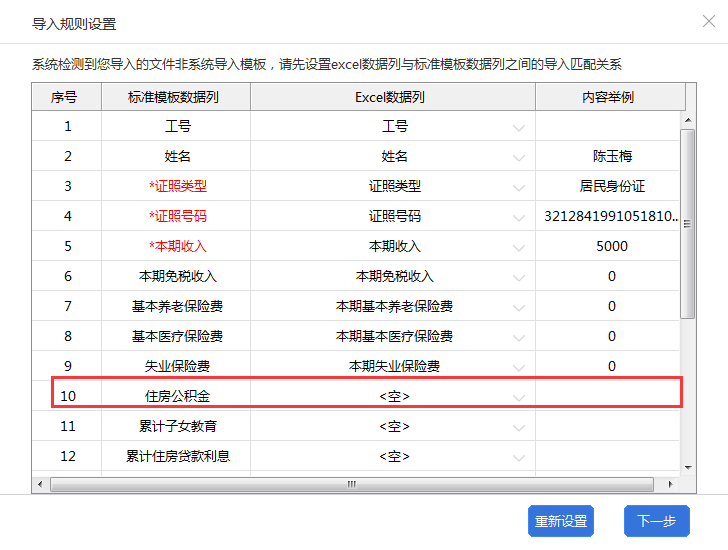Screen dimensions: 728x550
Task: Click the 工号 template column cell
Action: pos(176,126)
